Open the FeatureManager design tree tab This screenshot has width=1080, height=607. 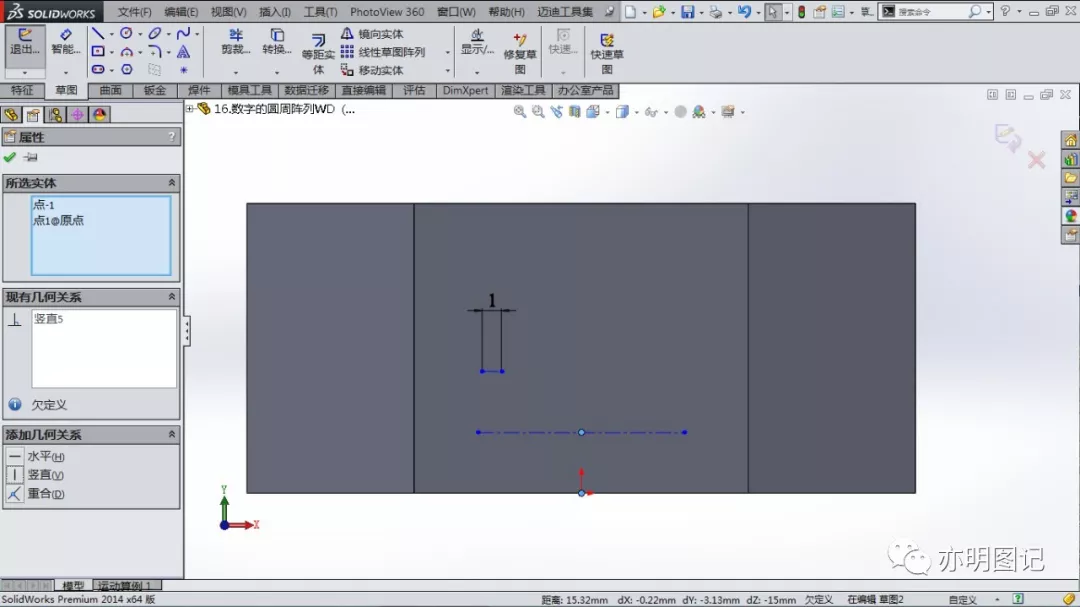11,114
